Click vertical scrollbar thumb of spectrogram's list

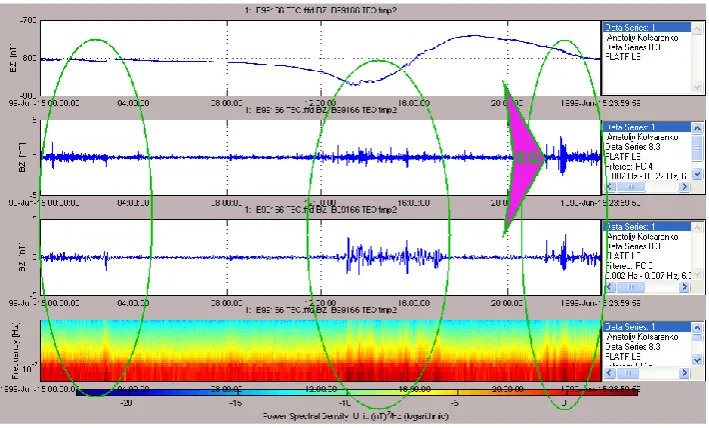[697, 338]
